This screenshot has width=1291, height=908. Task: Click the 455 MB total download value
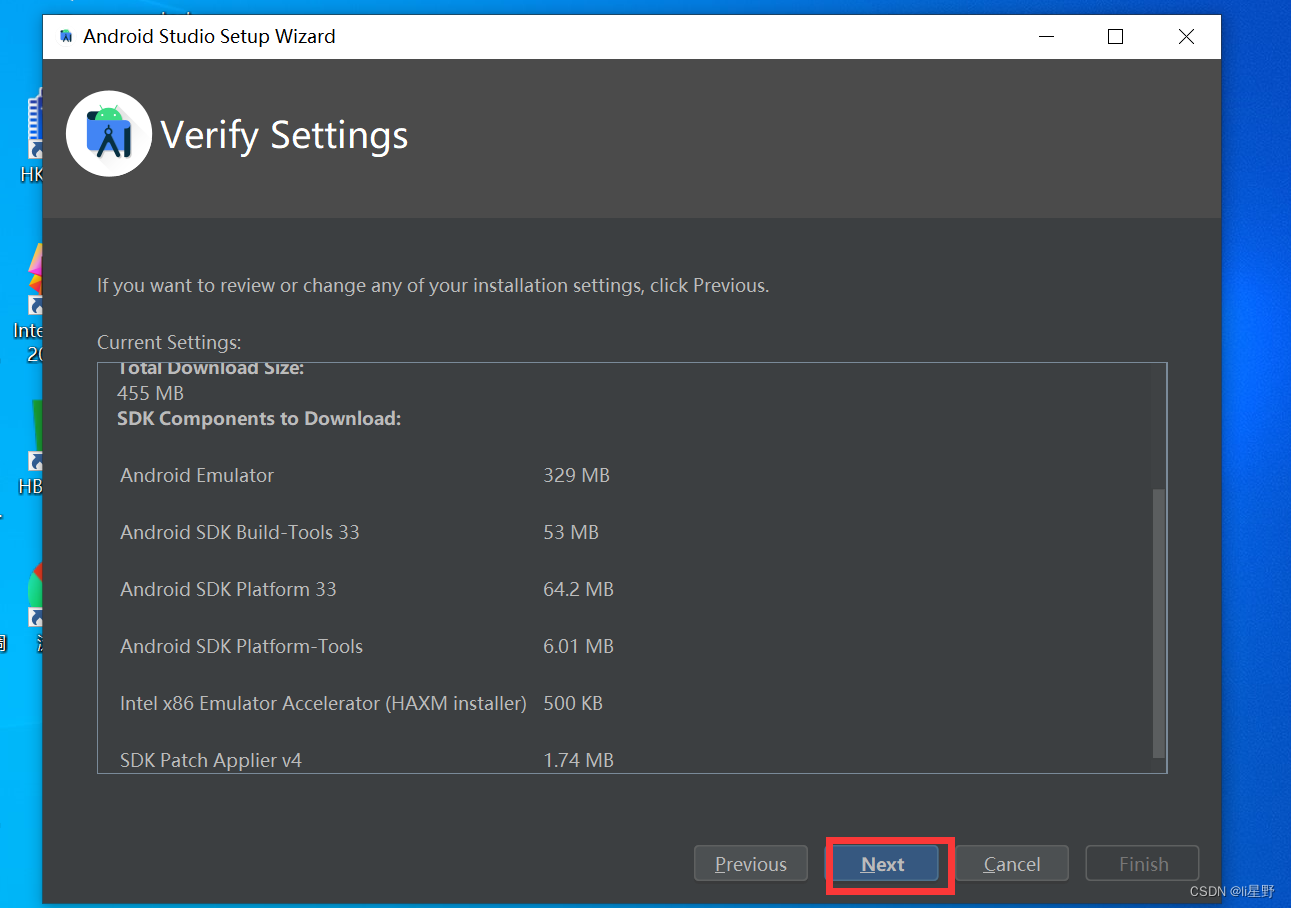150,394
